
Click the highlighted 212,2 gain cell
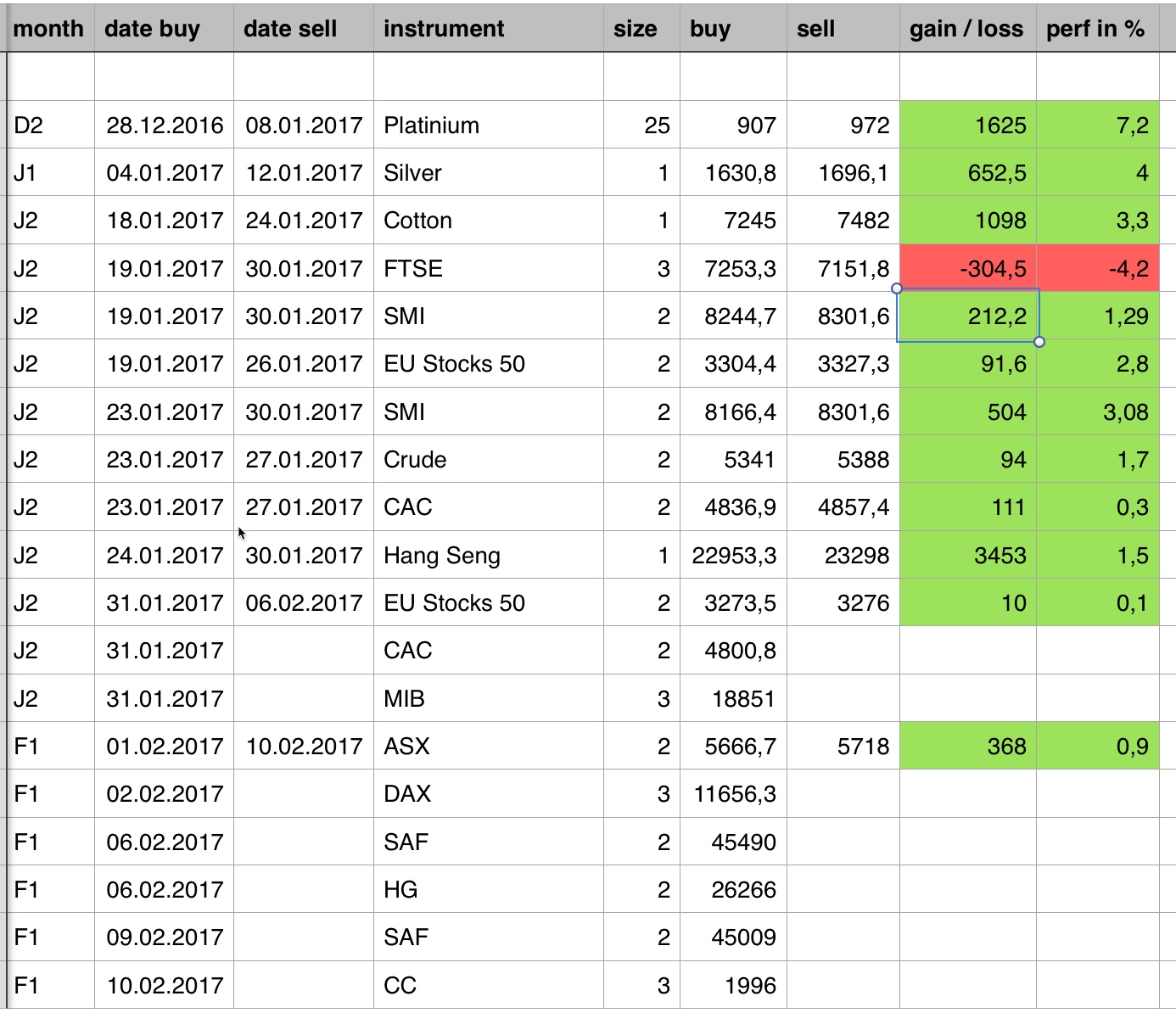tap(967, 316)
